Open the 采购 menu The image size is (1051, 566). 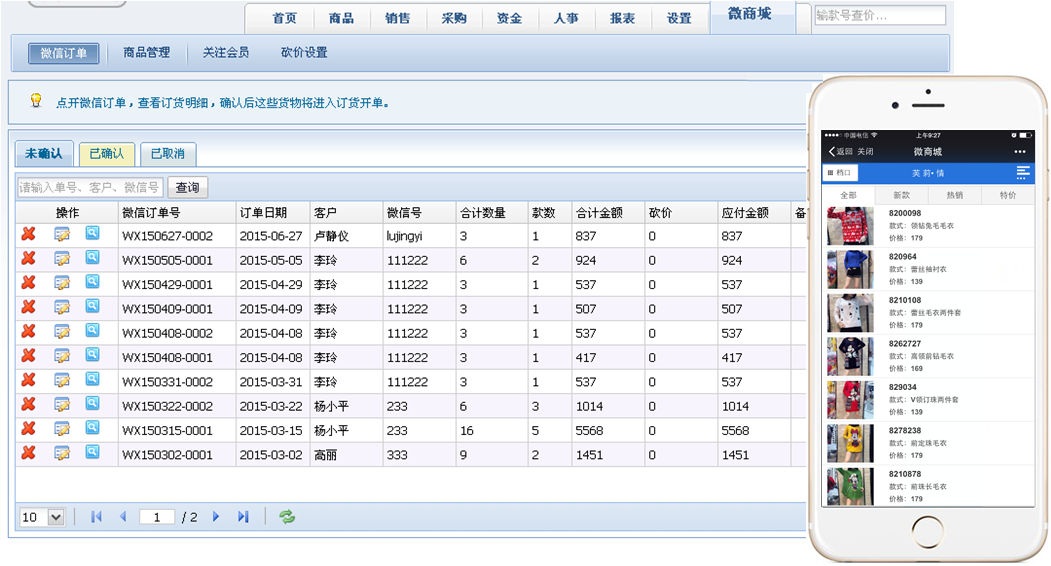(454, 18)
